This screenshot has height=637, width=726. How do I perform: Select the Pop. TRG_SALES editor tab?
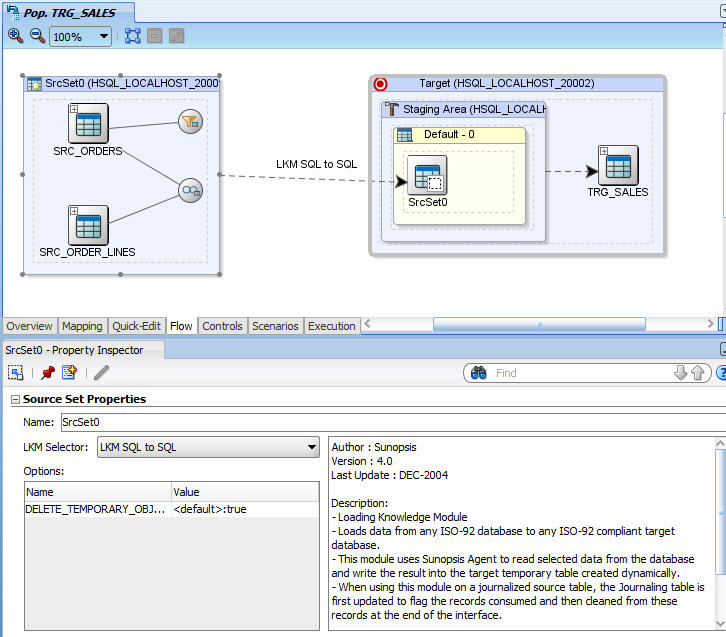click(x=69, y=12)
